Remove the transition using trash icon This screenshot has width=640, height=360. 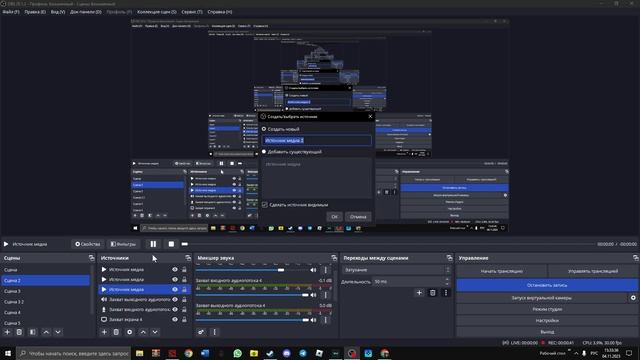pyautogui.click(x=433, y=293)
